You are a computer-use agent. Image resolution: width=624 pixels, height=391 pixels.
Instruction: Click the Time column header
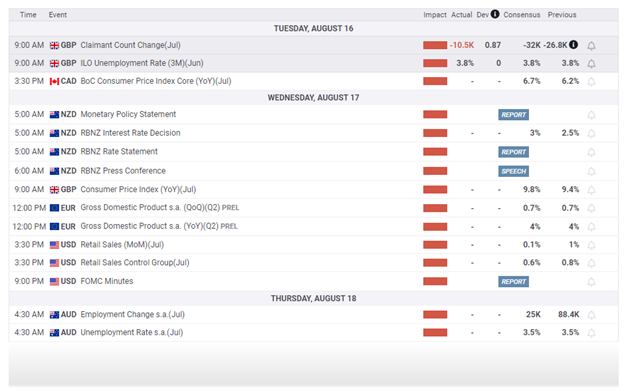point(28,15)
